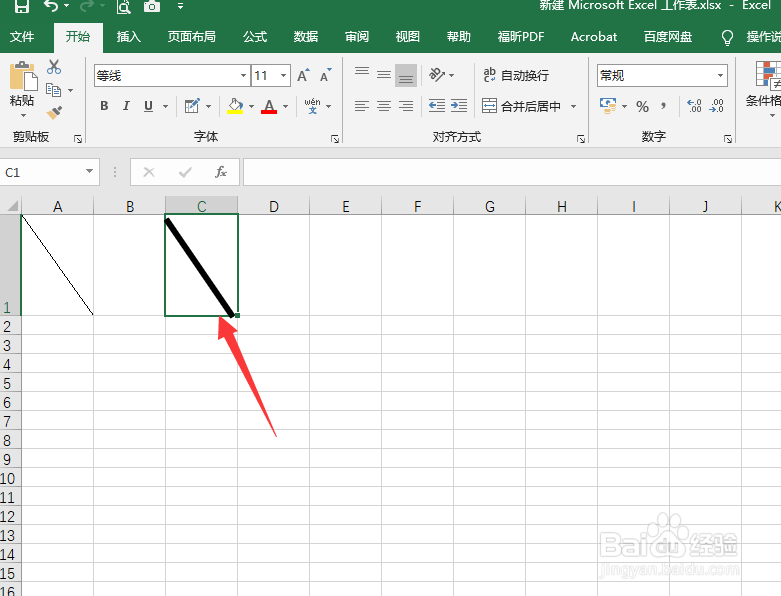Viewport: 781px width, 596px height.
Task: Toggle Align Left horizontal alignment
Action: click(x=362, y=106)
